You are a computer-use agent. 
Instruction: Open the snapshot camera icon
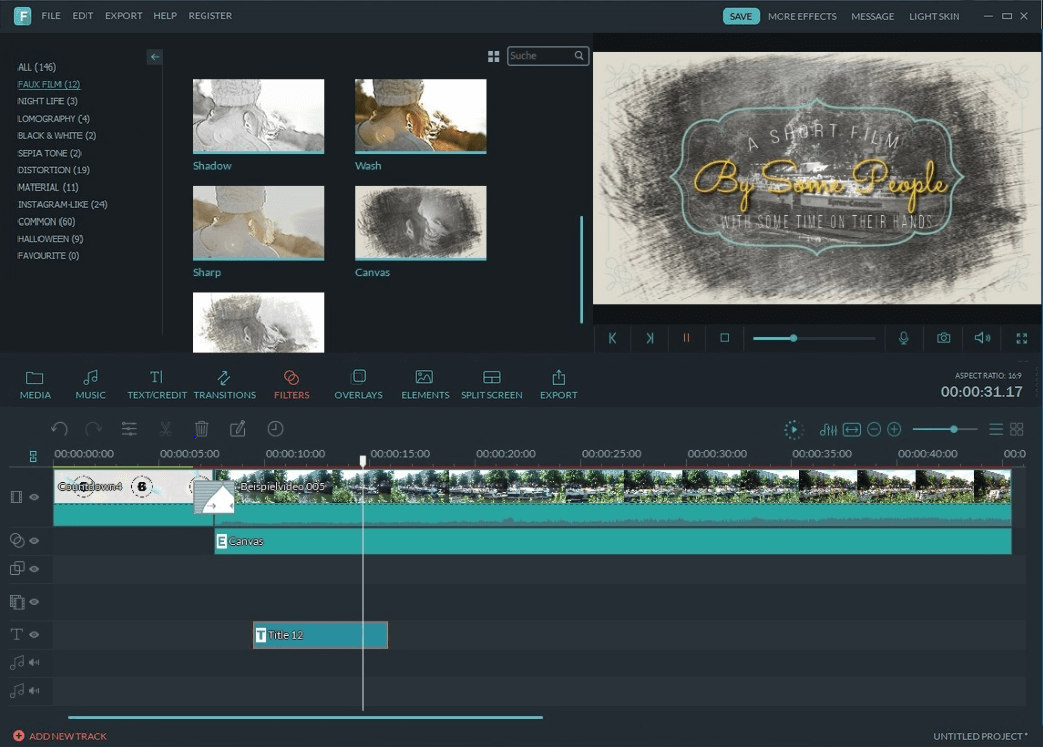[x=943, y=338]
